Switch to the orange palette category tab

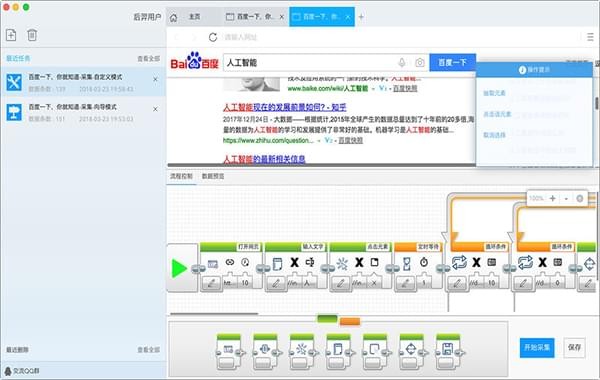pos(350,321)
